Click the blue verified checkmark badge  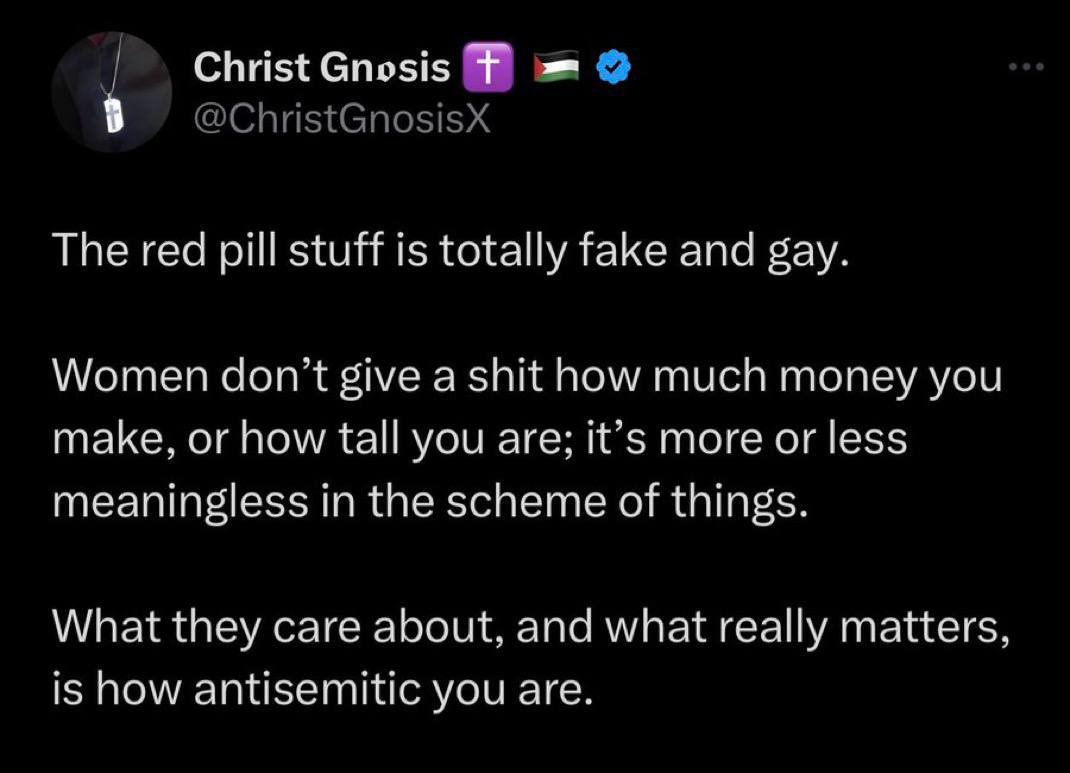click(x=613, y=67)
